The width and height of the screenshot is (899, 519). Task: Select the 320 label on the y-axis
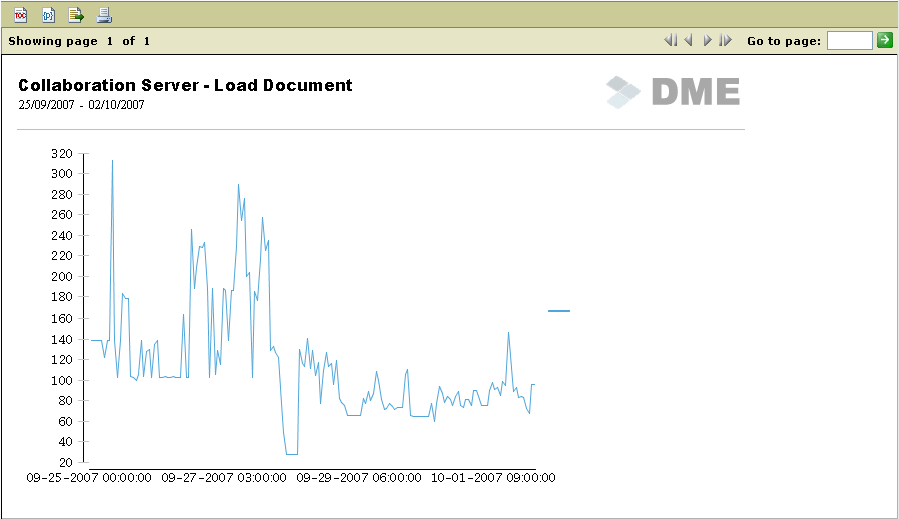(x=62, y=153)
